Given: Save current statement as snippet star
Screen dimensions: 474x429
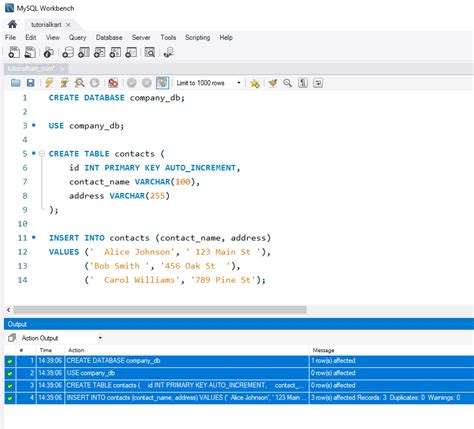Looking at the screenshot, I should pyautogui.click(x=255, y=83).
